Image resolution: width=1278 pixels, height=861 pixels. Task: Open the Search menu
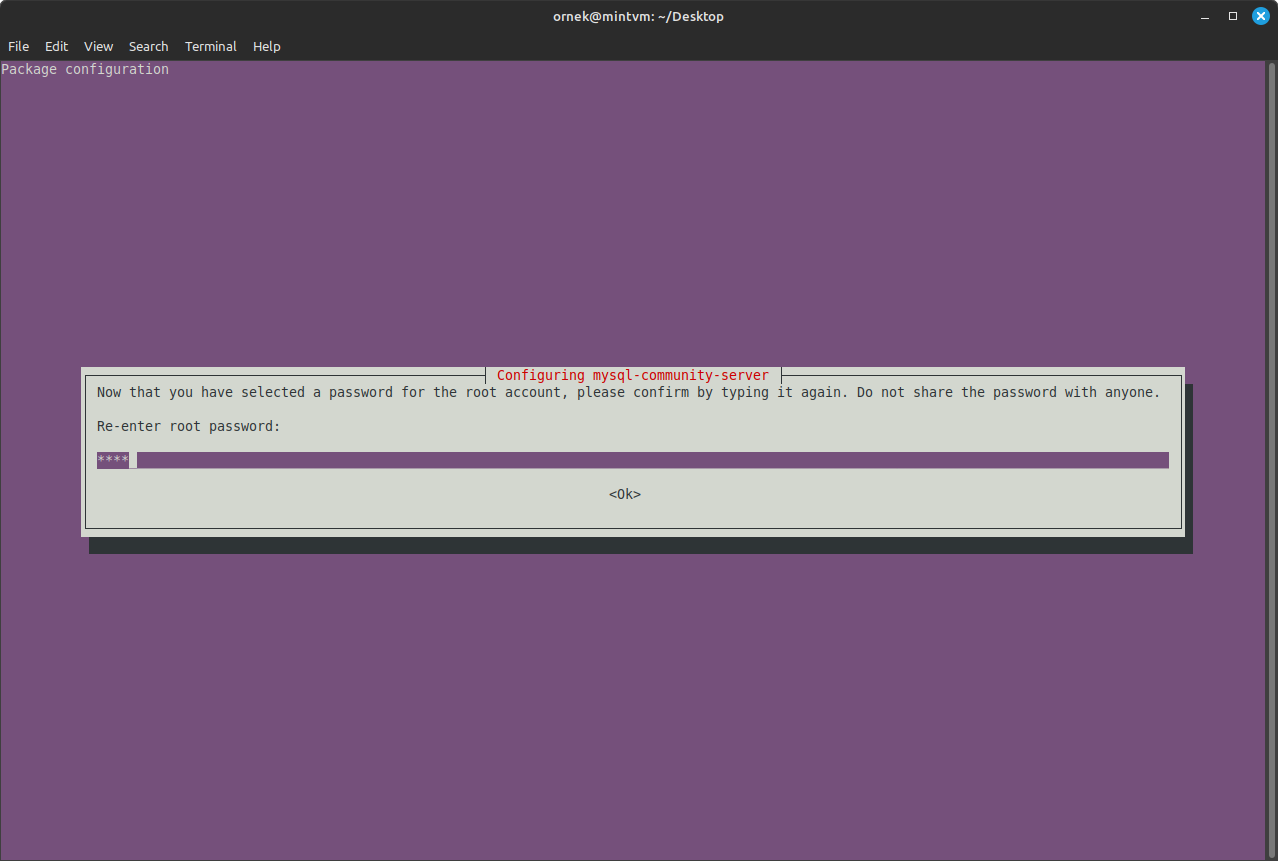click(x=148, y=46)
